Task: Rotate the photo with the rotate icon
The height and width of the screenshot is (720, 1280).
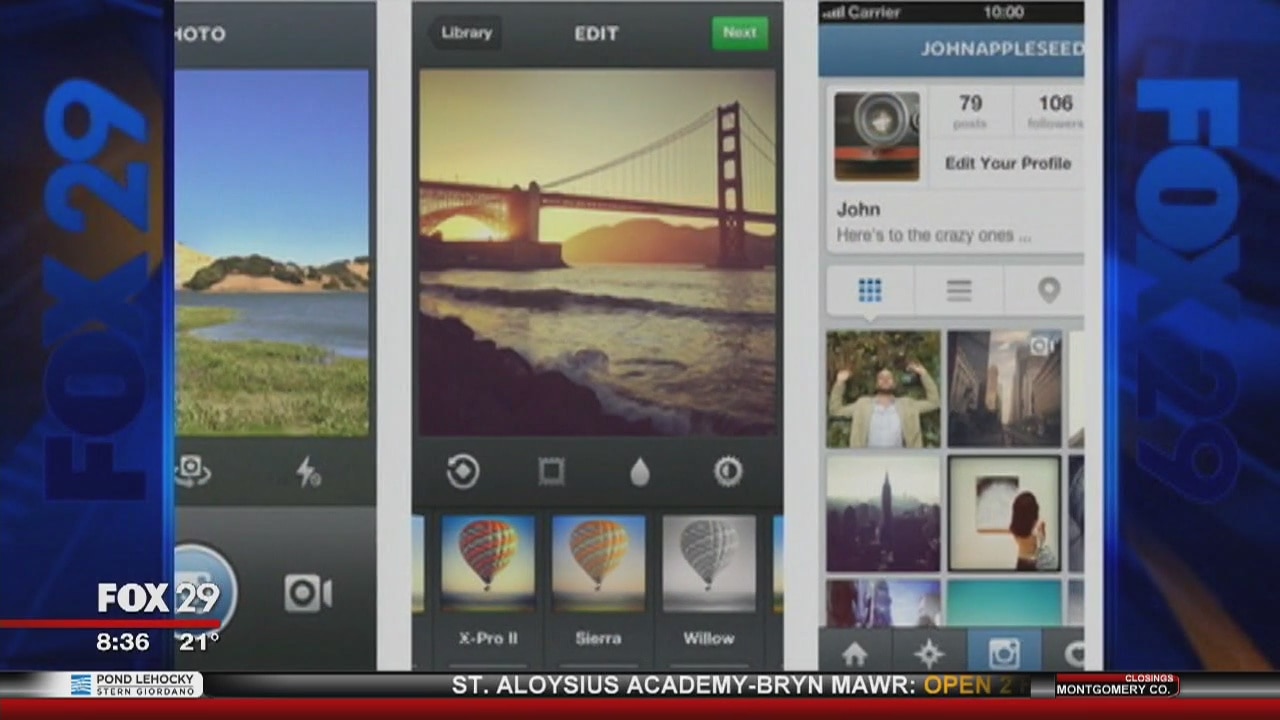Action: pos(463,471)
